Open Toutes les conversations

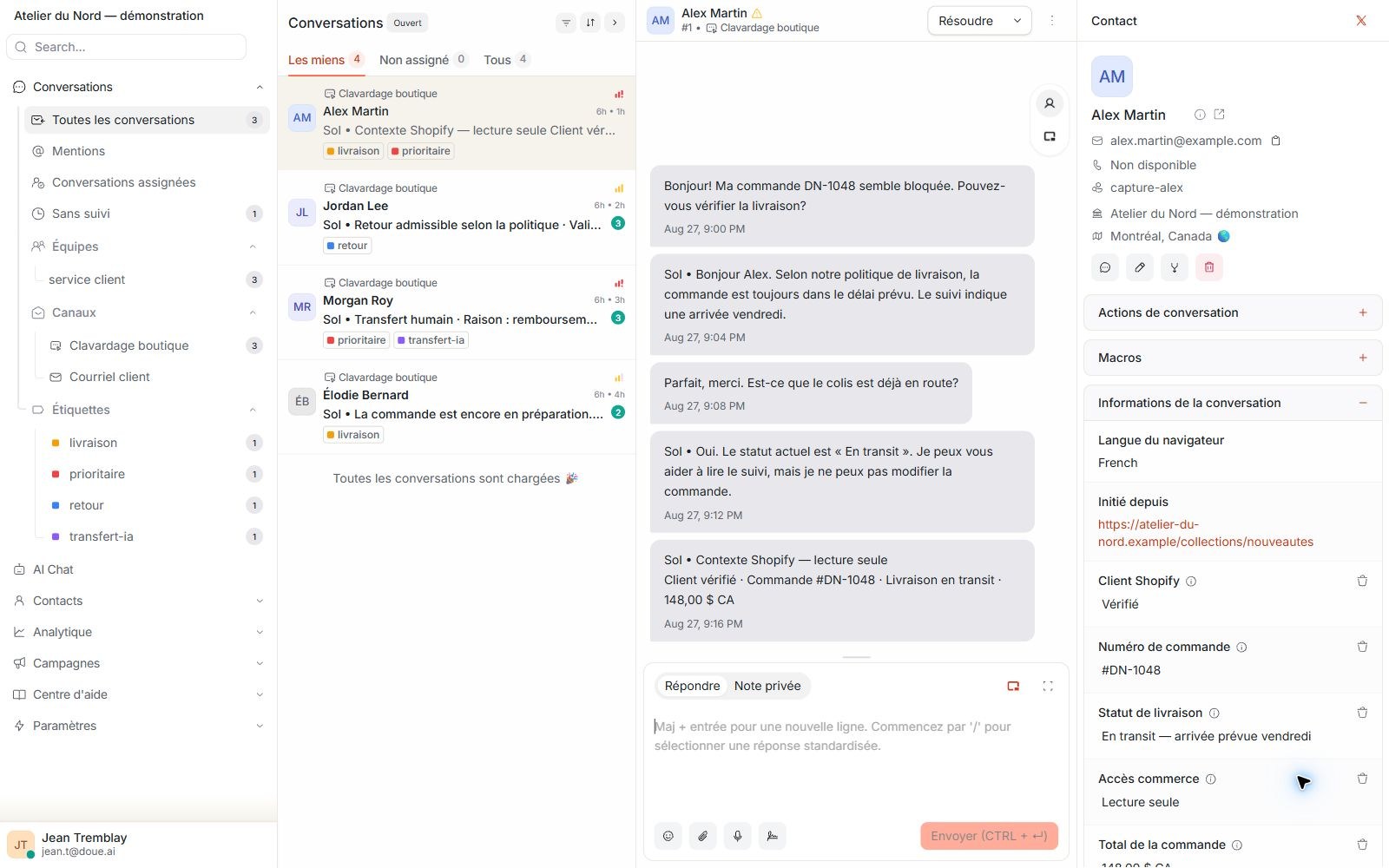[x=146, y=120]
